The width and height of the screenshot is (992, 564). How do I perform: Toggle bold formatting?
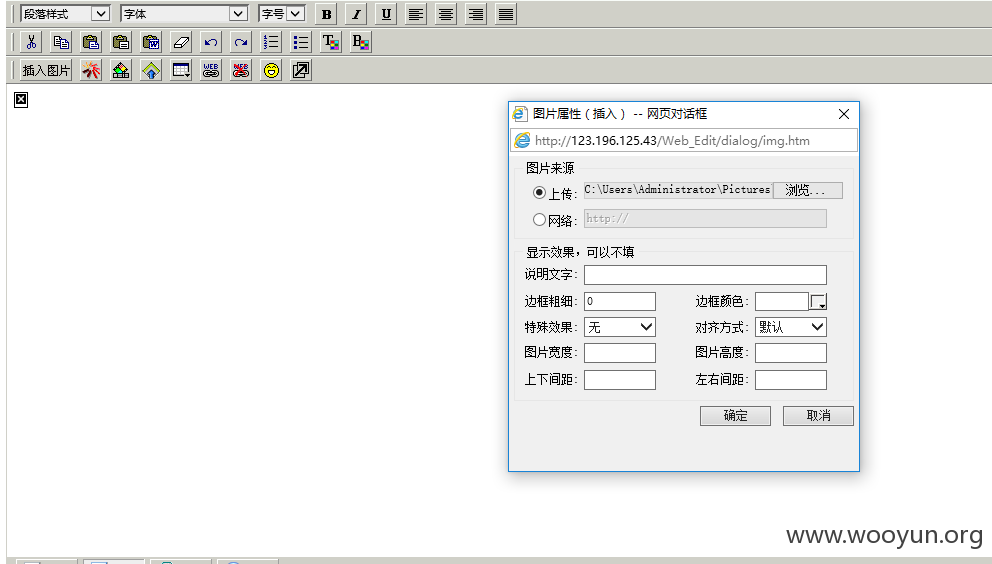point(326,14)
